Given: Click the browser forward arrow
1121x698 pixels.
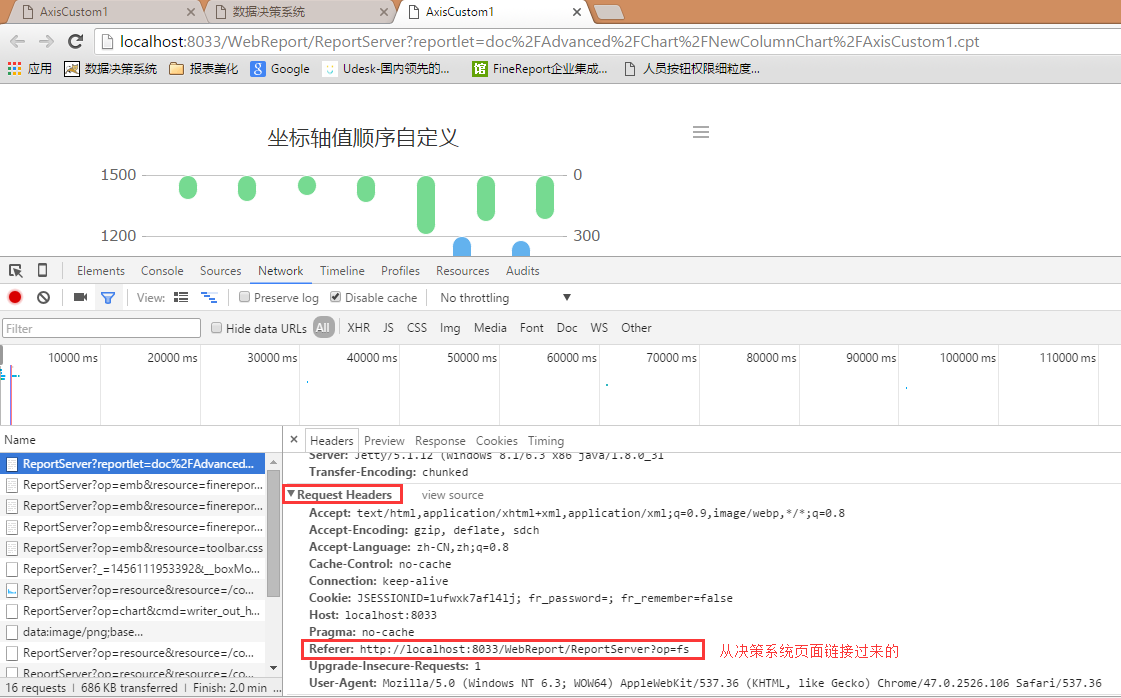Looking at the screenshot, I should pyautogui.click(x=46, y=41).
